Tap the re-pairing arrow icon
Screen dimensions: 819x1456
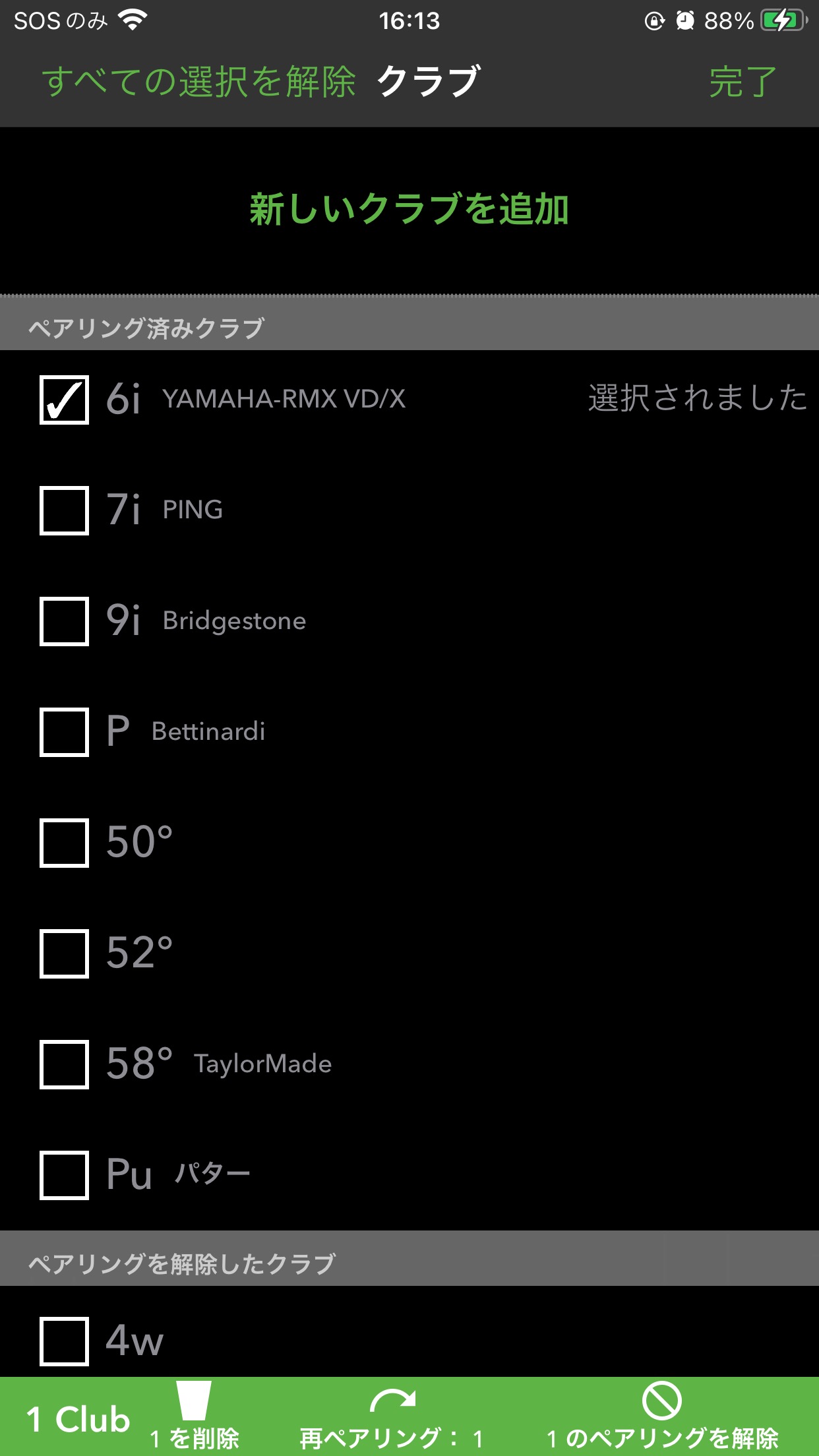[x=393, y=1401]
